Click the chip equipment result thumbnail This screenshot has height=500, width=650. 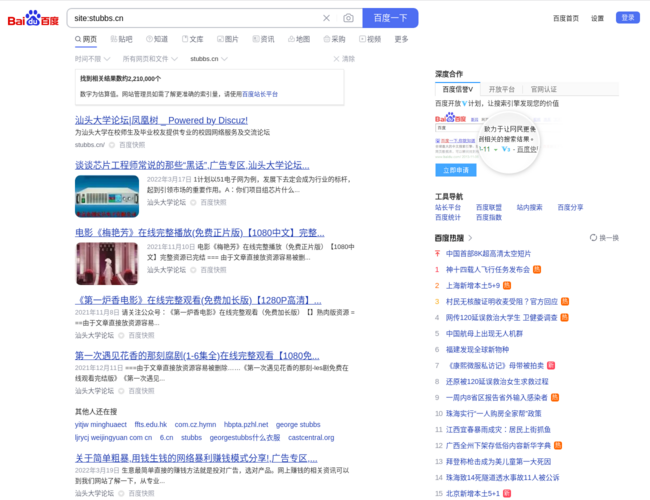(x=107, y=196)
